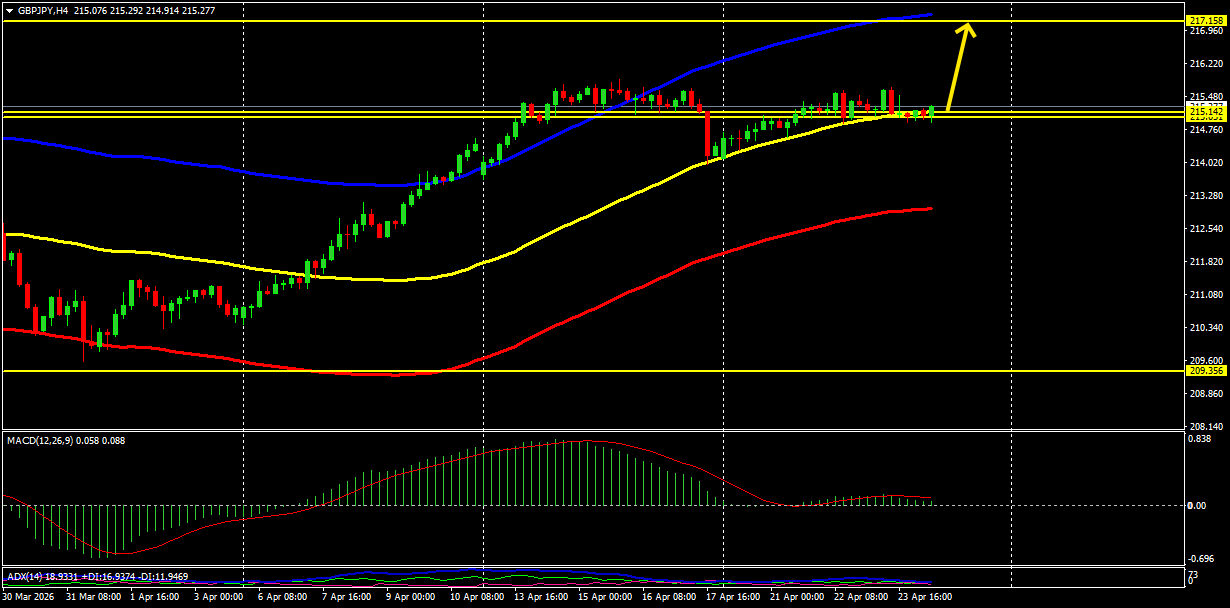The image size is (1230, 608).
Task: Click the 0.00 MACD zero level value
Action: [x=1199, y=505]
